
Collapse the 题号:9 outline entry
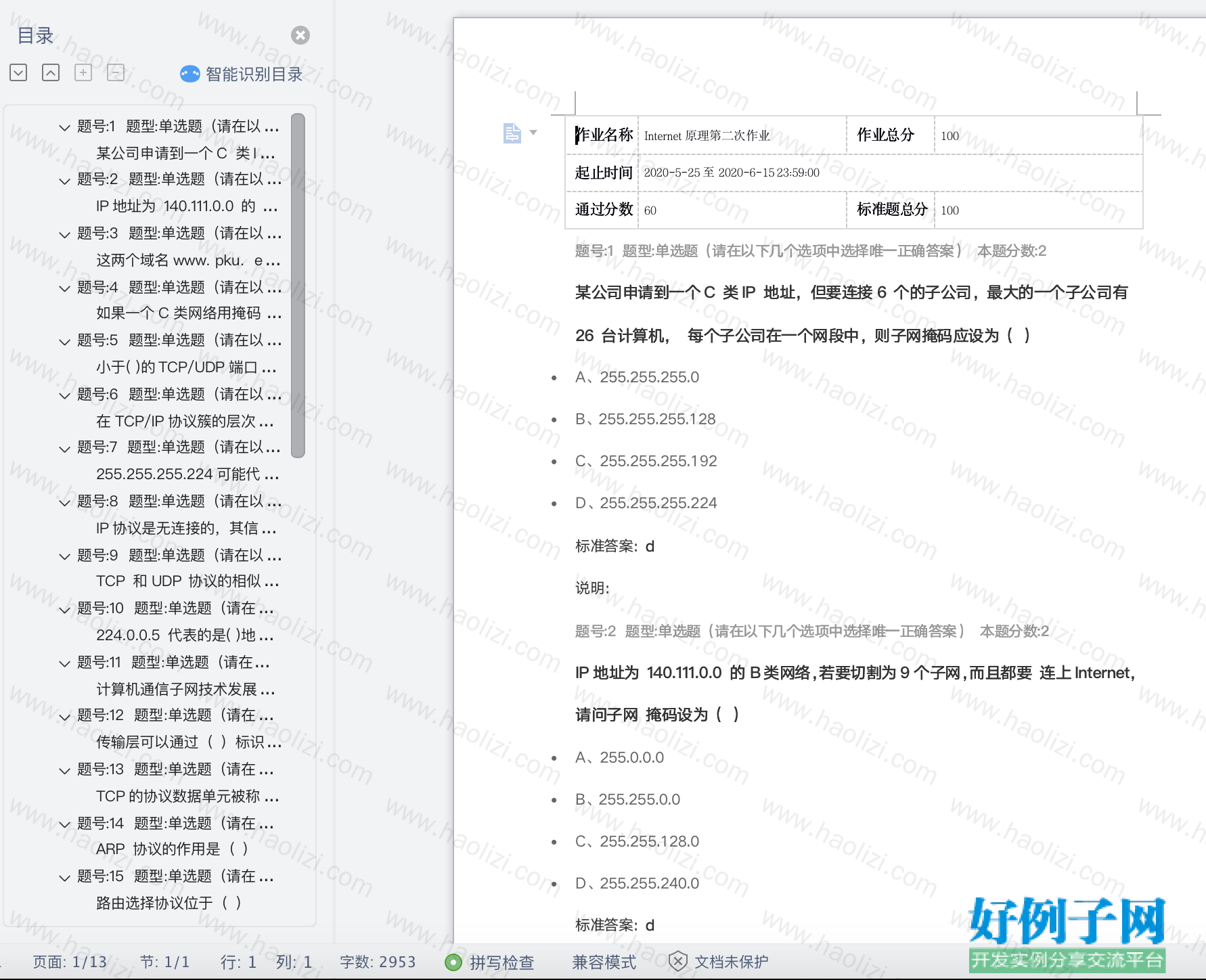[64, 556]
